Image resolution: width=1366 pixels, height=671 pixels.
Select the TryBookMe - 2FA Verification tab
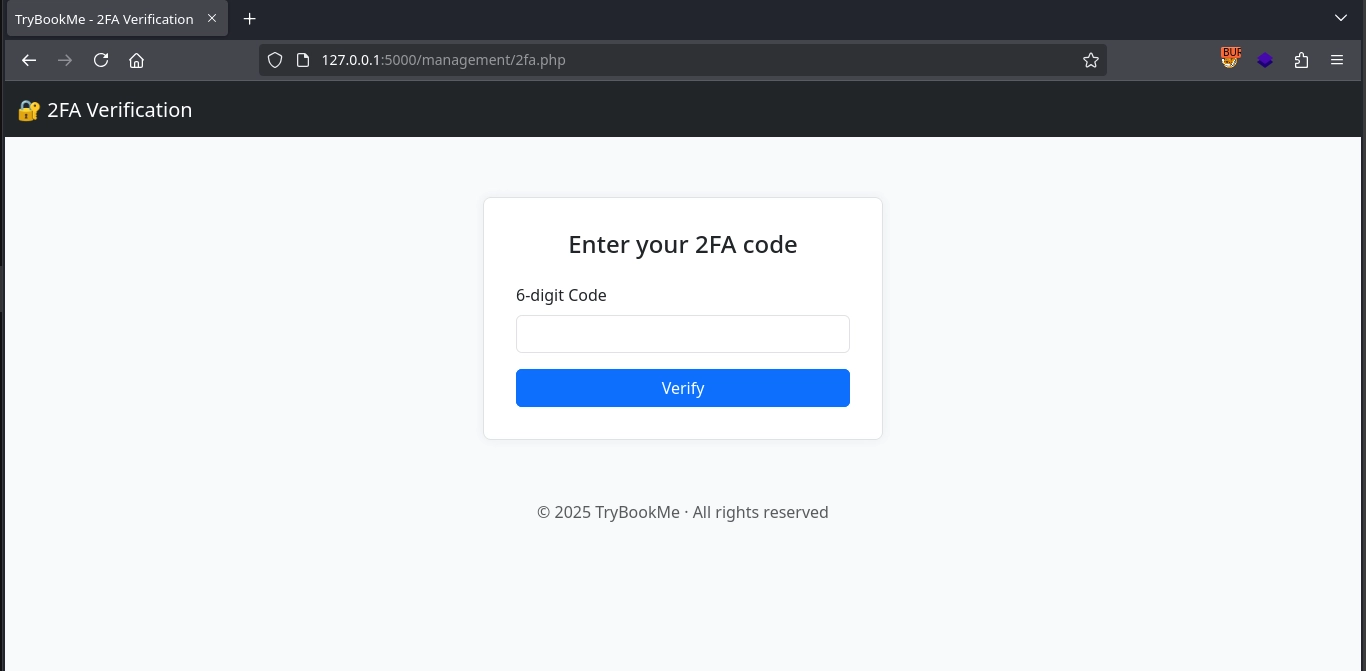click(104, 19)
